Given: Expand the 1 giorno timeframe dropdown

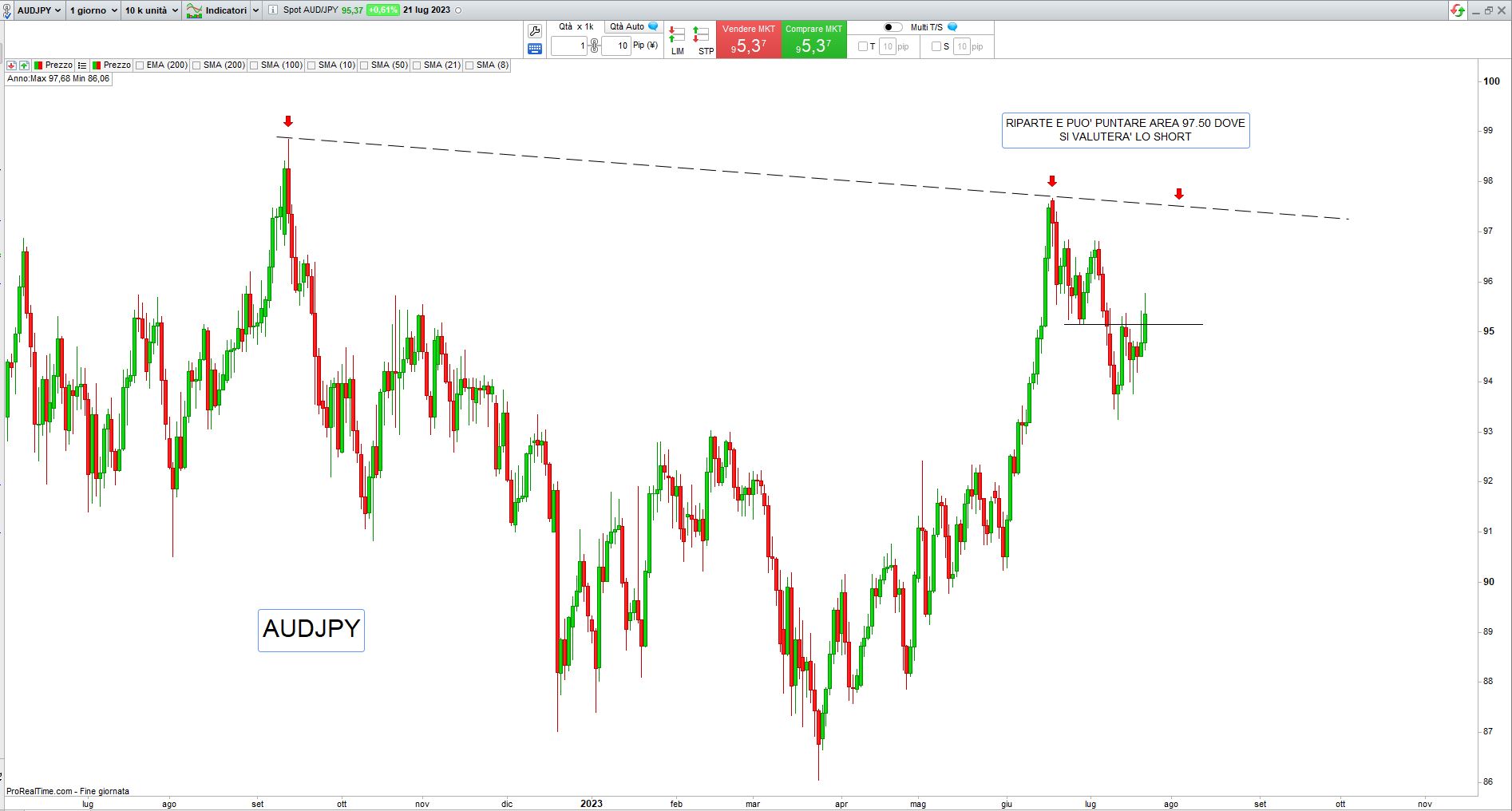Looking at the screenshot, I should click(x=93, y=10).
